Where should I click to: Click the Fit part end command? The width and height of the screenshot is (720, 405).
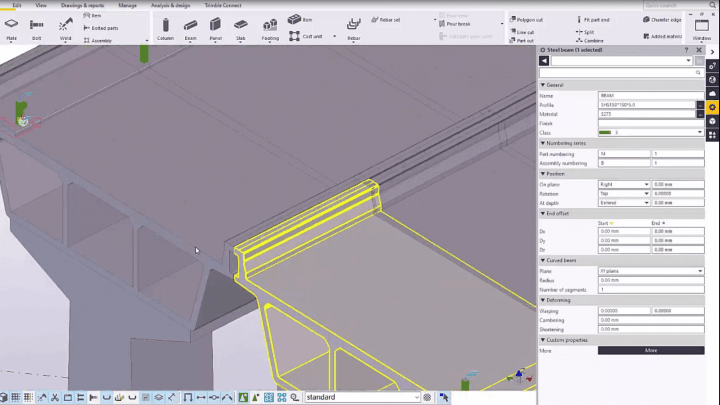pyautogui.click(x=593, y=20)
